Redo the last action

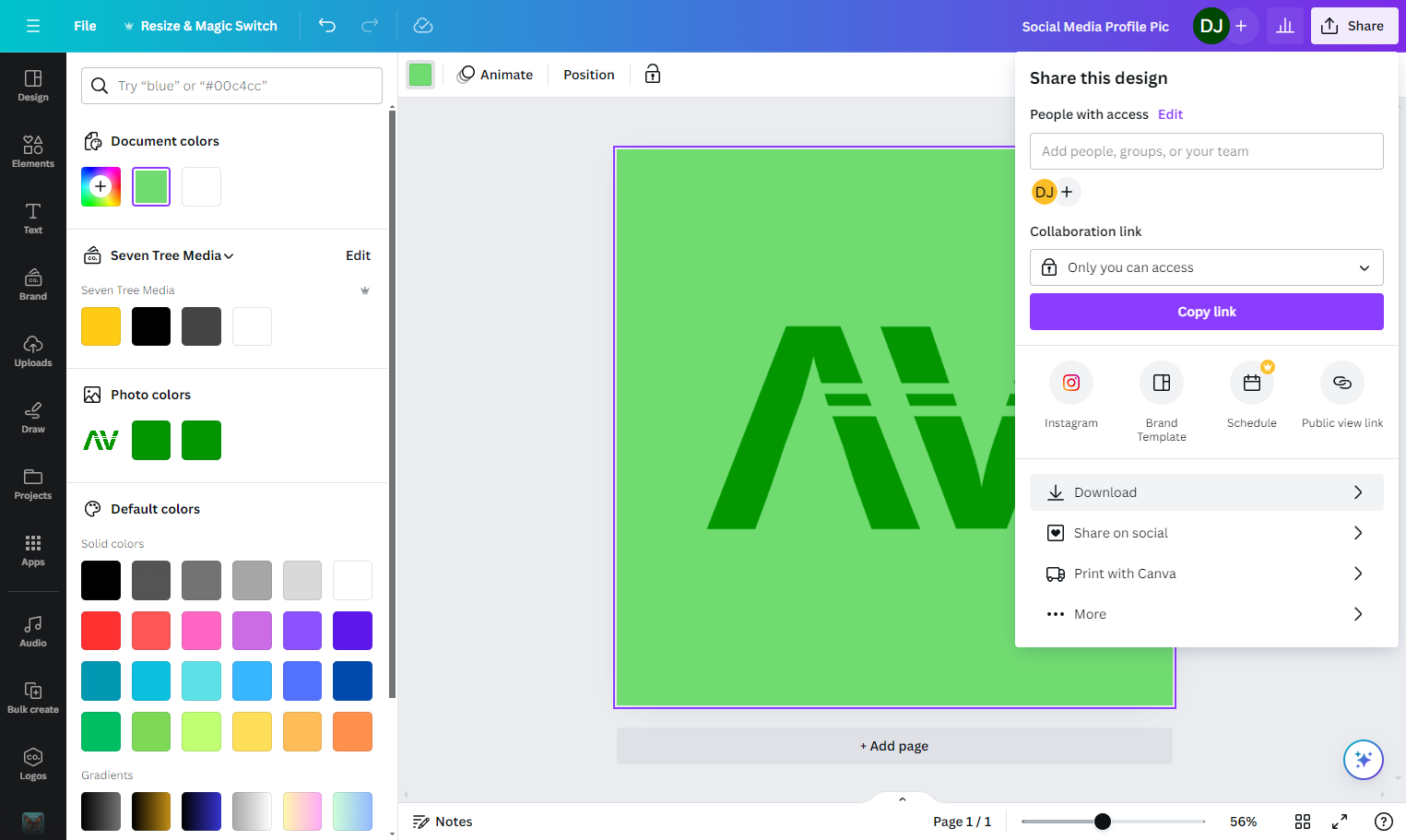[x=370, y=26]
